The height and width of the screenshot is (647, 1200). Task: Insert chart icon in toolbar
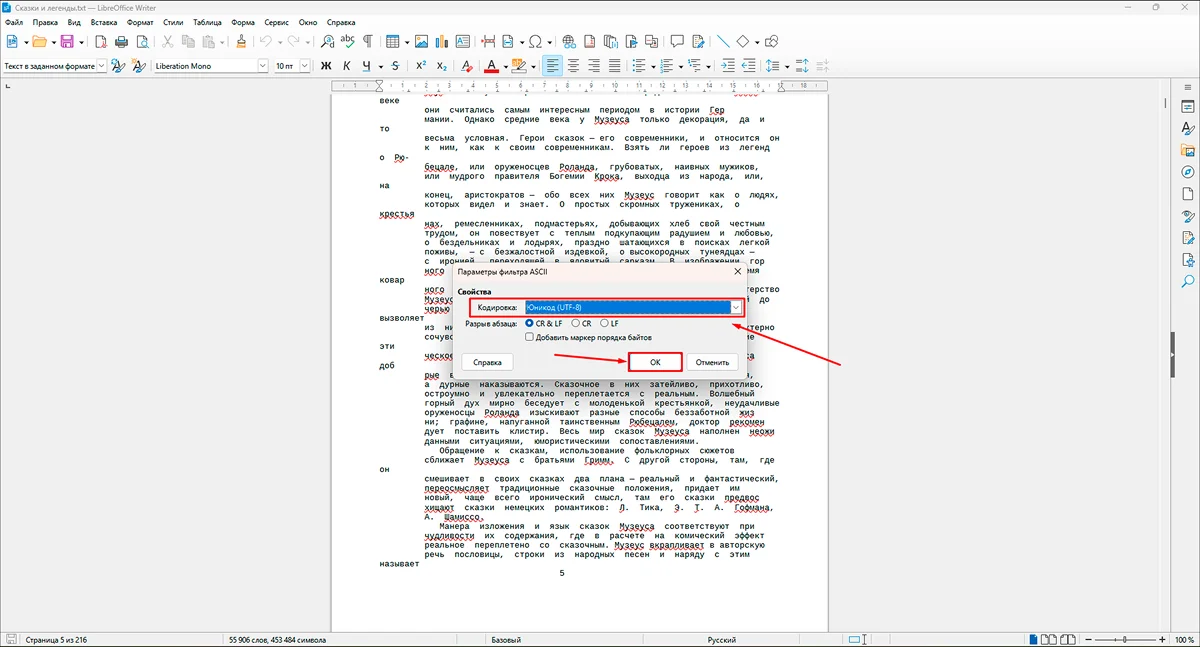[441, 42]
